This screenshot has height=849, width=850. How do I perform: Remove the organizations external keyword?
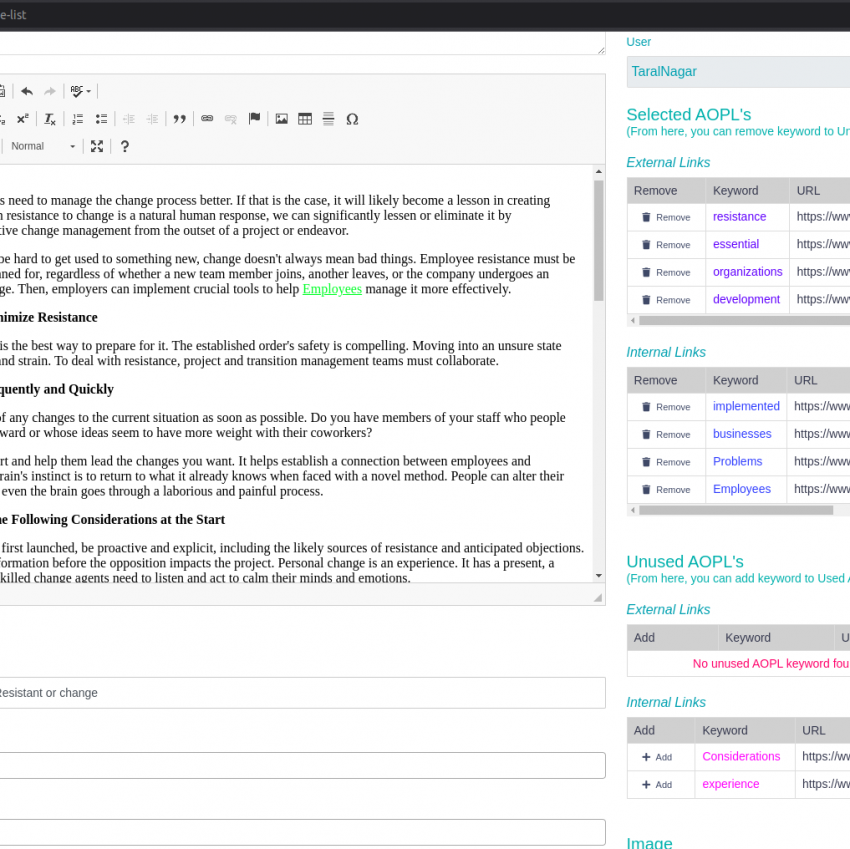point(666,273)
